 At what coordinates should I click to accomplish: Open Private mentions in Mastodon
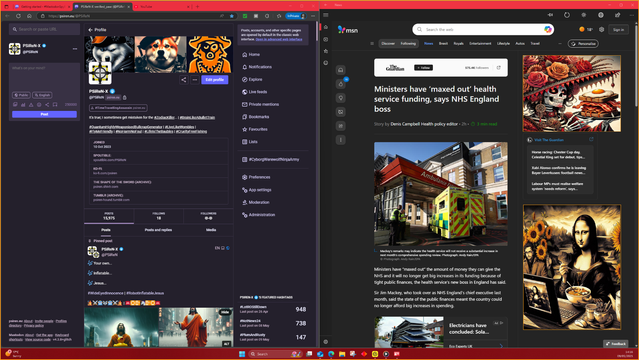tap(260, 104)
